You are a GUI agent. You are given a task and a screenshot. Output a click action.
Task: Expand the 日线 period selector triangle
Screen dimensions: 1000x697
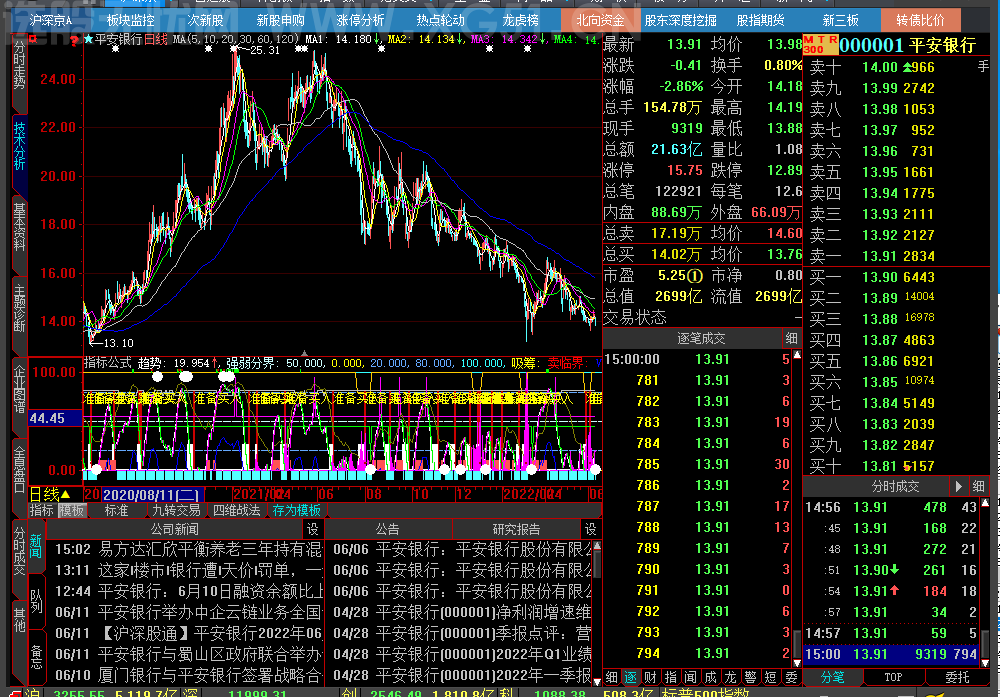click(x=65, y=494)
